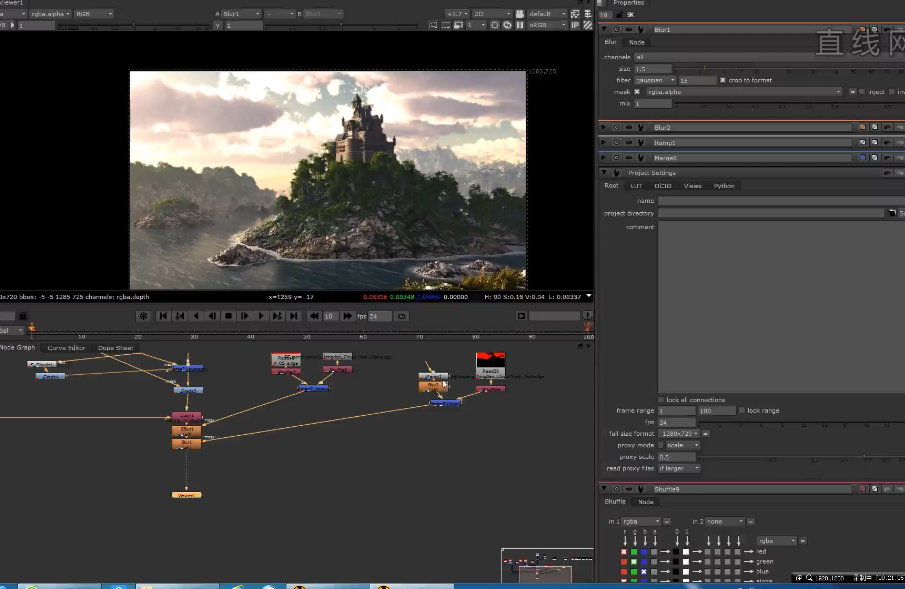Screen dimensions: 905x589
Task: Open the 2D view mode dropdown
Action: [492, 14]
